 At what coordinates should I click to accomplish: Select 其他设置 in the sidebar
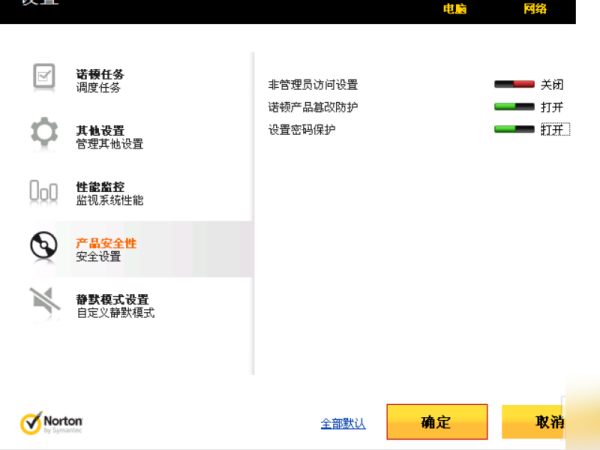[100, 130]
